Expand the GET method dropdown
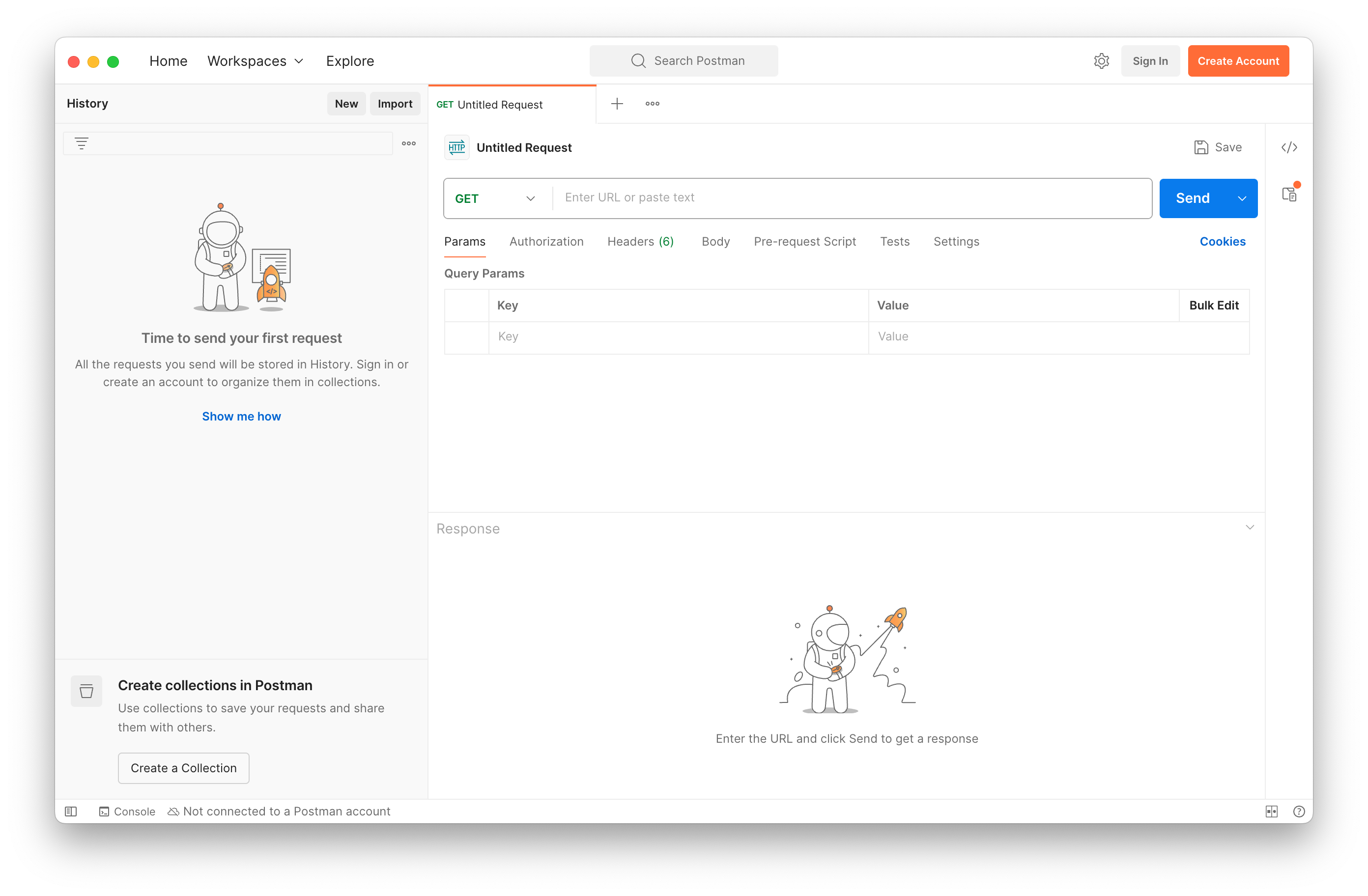 click(x=495, y=198)
